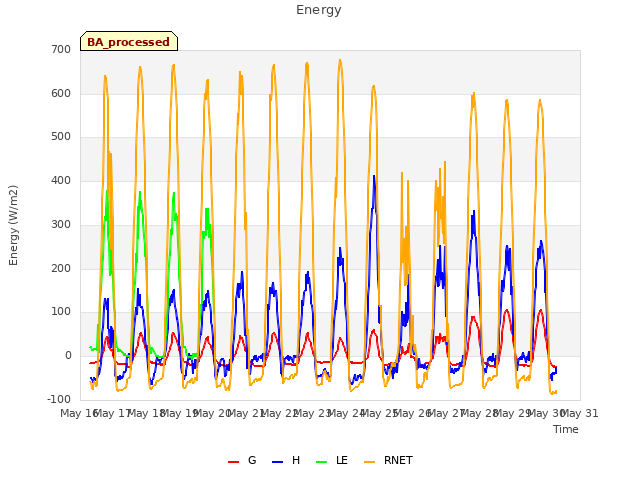Click the 500 y-axis tick label

[x=61, y=137]
